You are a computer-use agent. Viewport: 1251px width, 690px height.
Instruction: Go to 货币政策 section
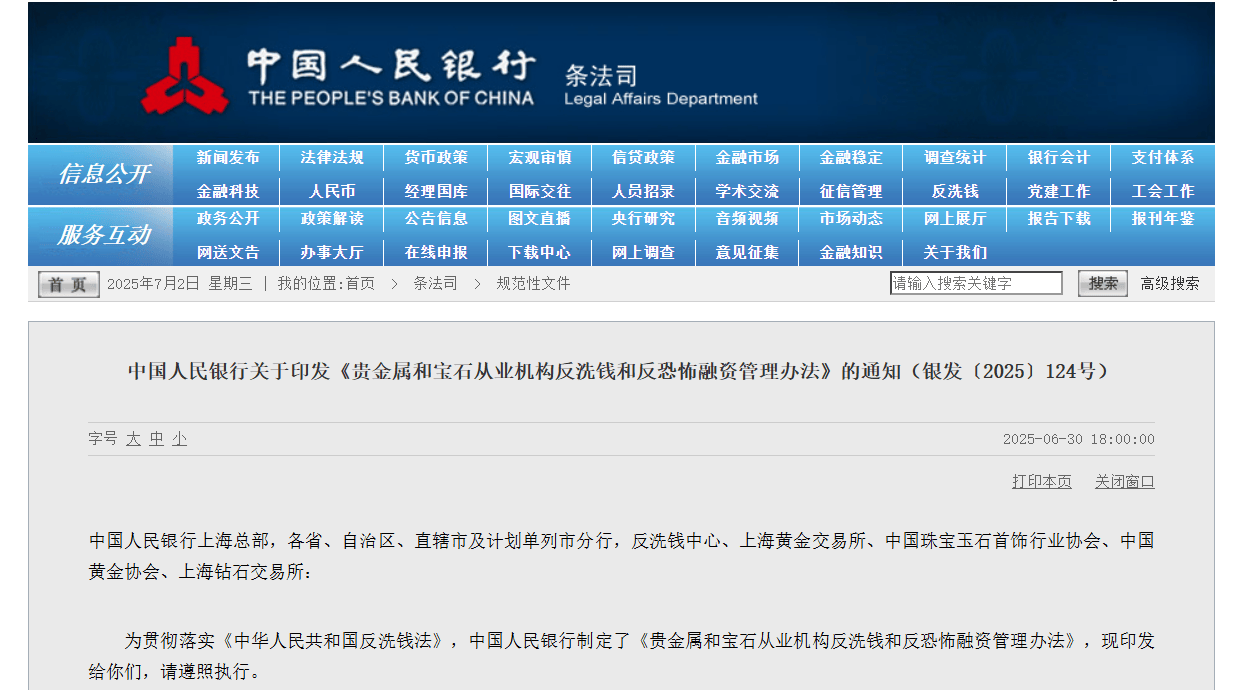(436, 158)
